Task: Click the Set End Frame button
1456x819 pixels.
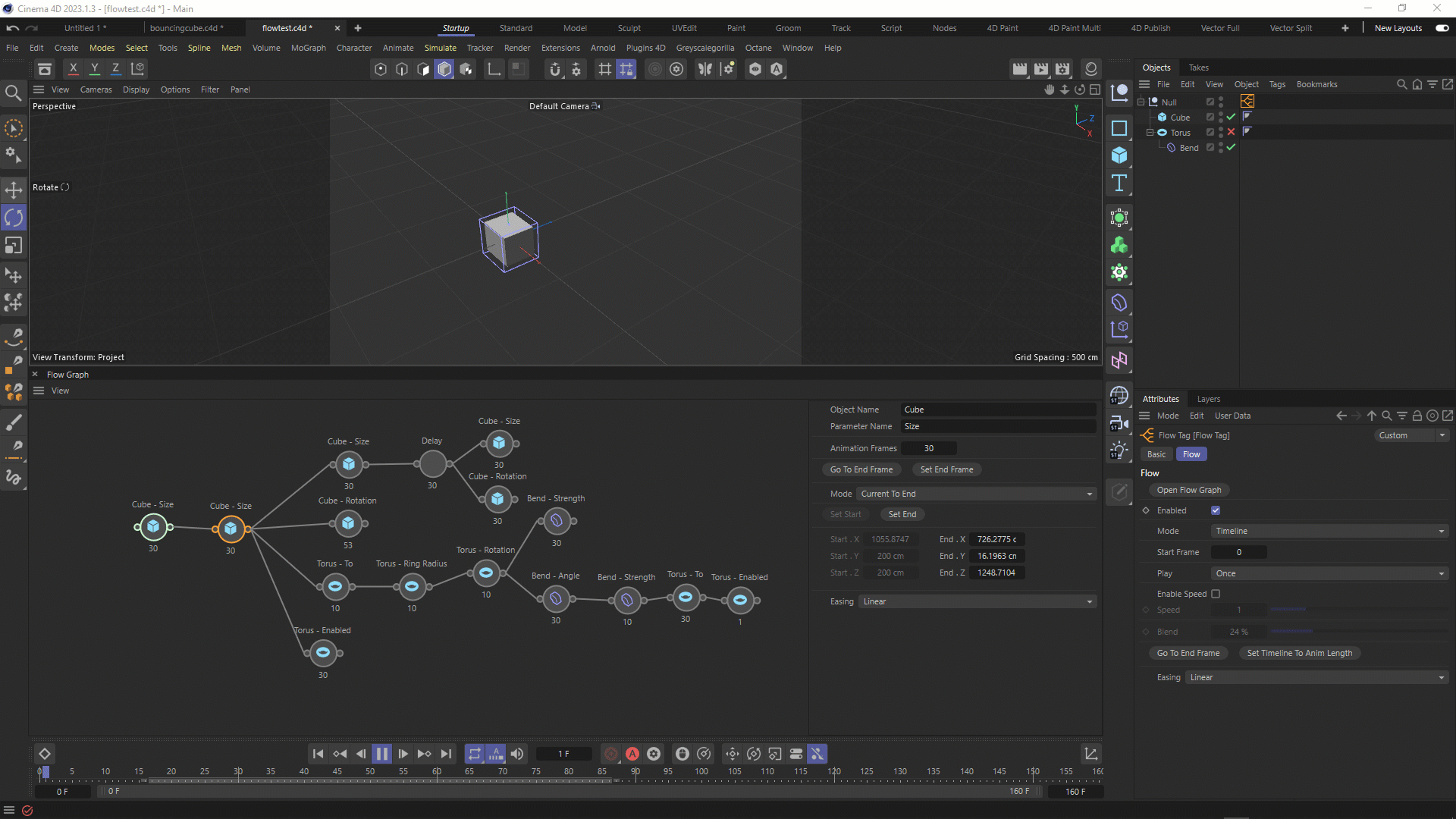Action: (946, 469)
